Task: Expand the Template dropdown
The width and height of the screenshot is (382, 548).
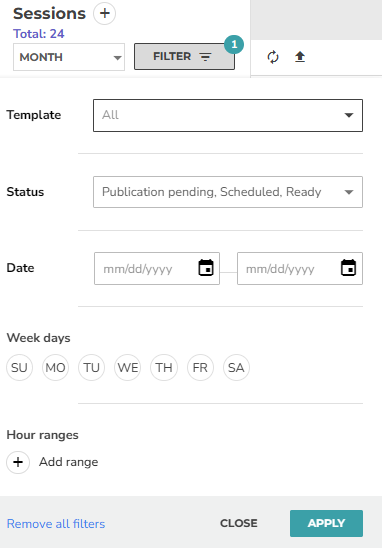Action: coord(228,115)
